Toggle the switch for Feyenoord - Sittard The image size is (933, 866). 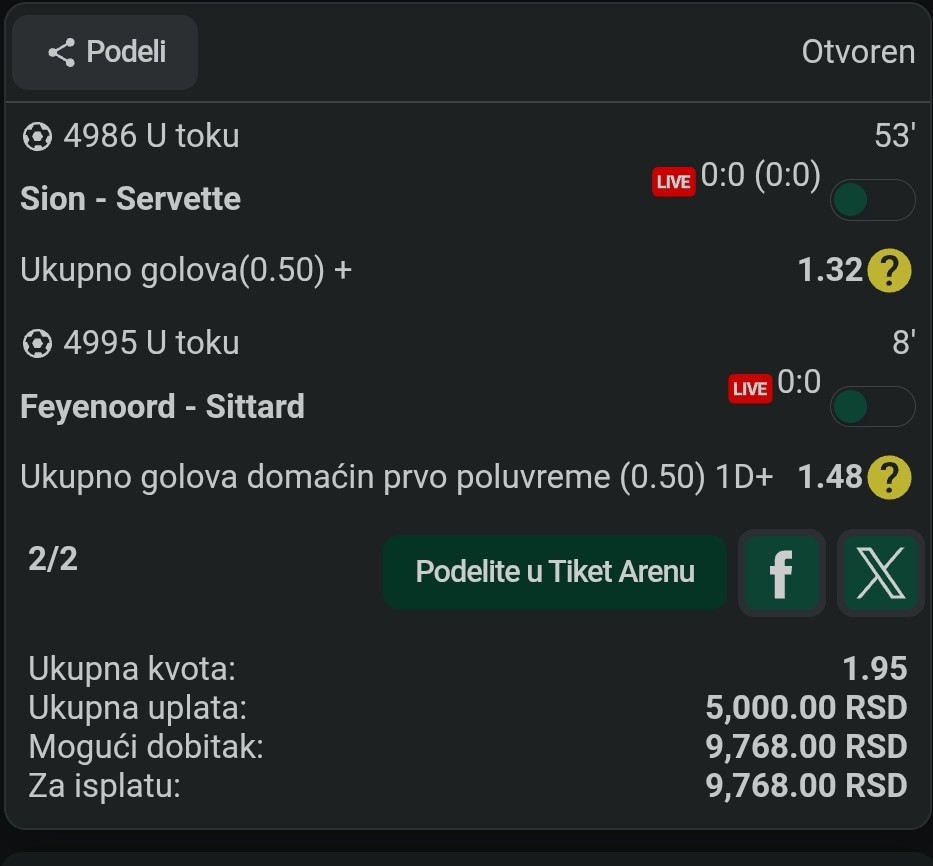872,407
